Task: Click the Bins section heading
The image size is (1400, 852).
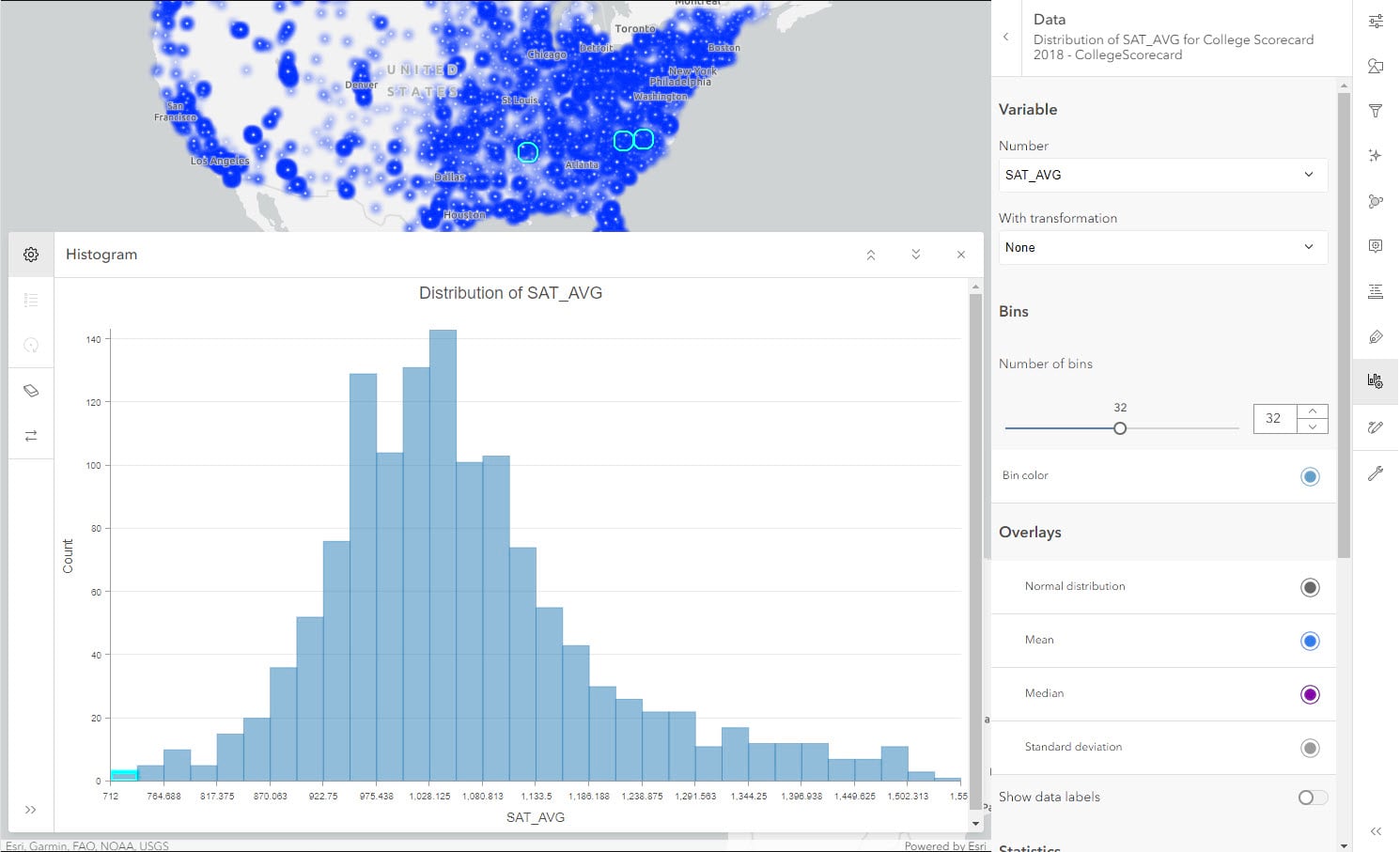Action: coord(1014,311)
